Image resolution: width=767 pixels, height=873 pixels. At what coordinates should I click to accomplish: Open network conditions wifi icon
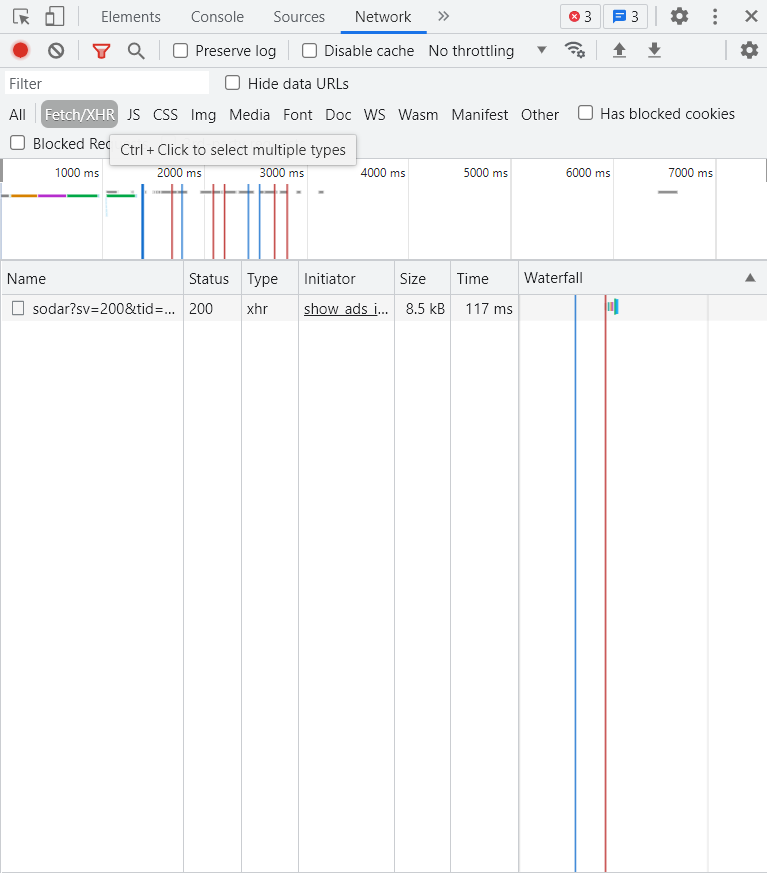pyautogui.click(x=574, y=50)
